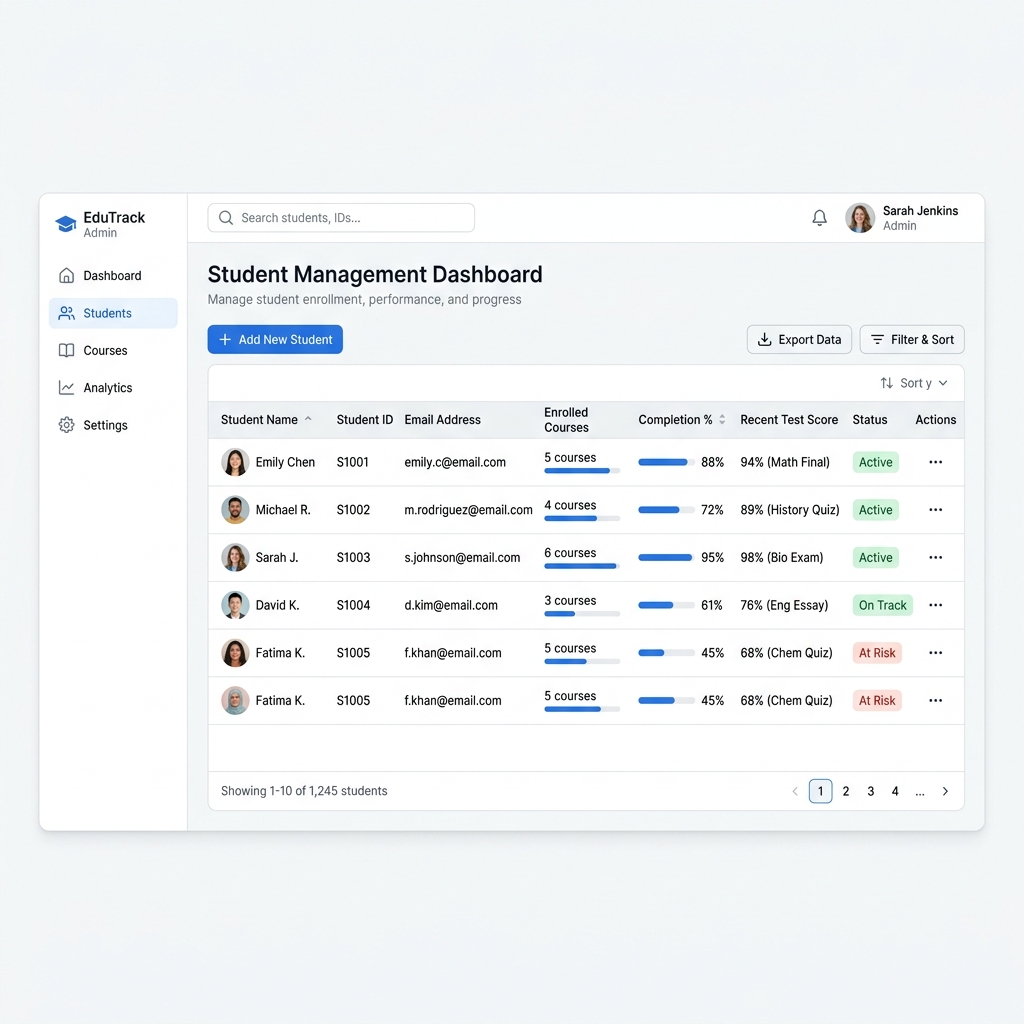Click the Student ID column header
Viewport: 1024px width, 1024px height.
364,420
